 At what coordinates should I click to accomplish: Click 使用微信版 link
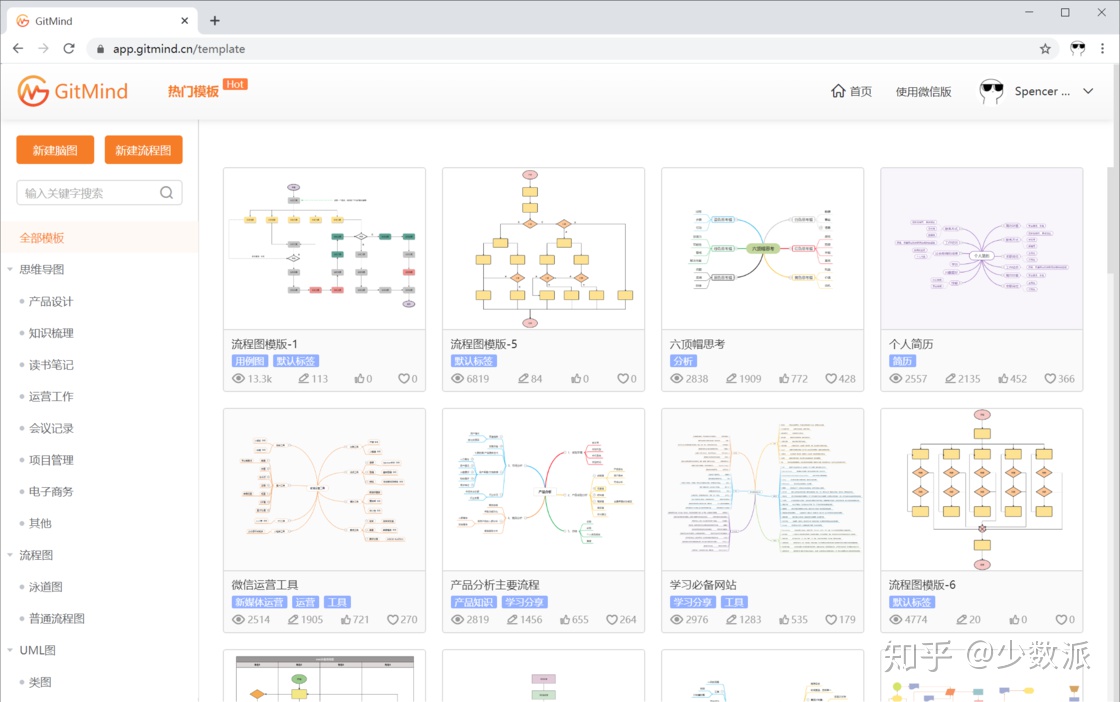[924, 91]
